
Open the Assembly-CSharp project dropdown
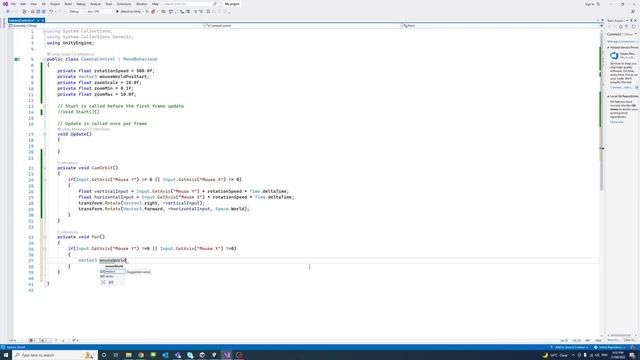click(105, 26)
